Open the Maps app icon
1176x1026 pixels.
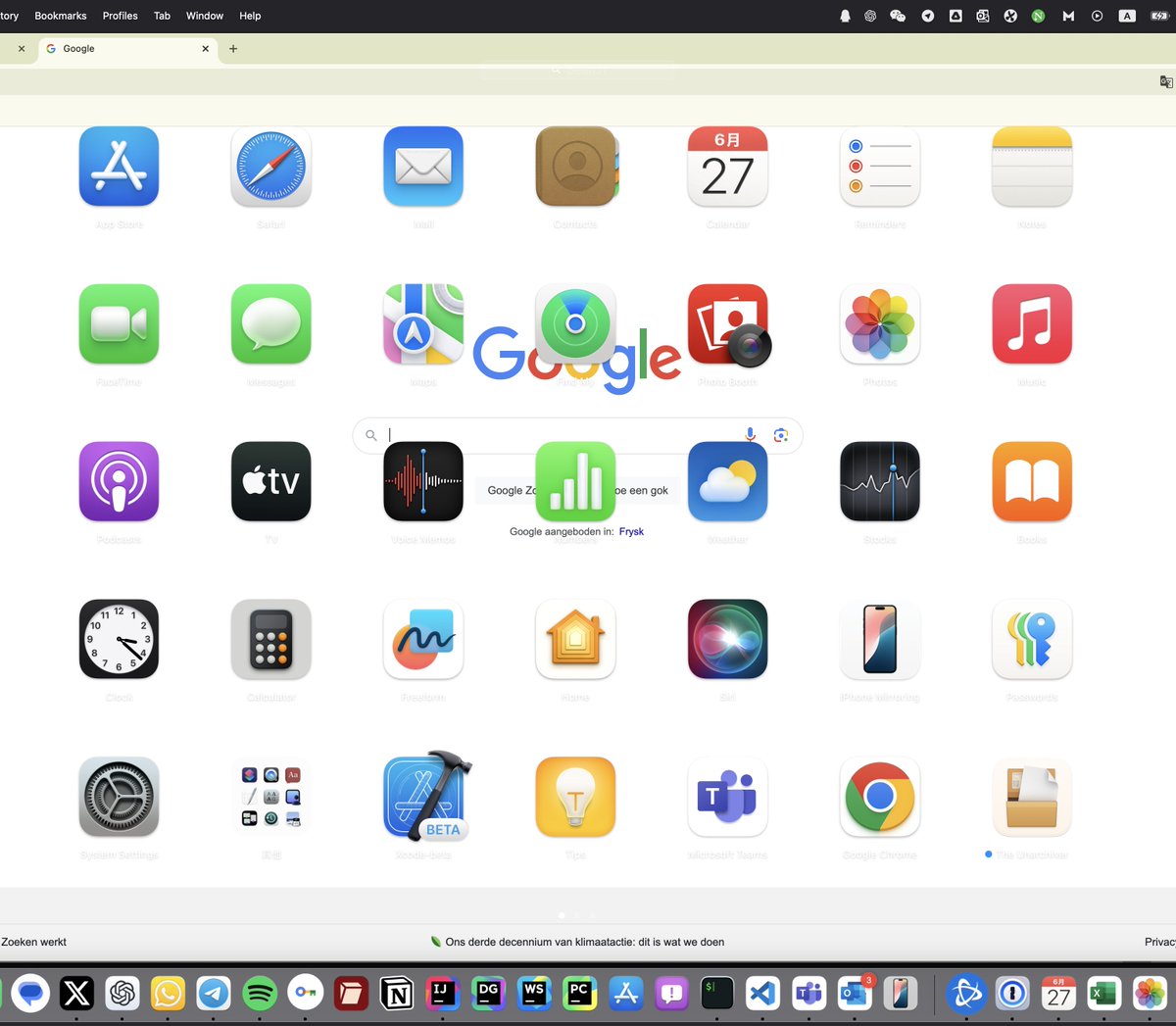click(423, 324)
